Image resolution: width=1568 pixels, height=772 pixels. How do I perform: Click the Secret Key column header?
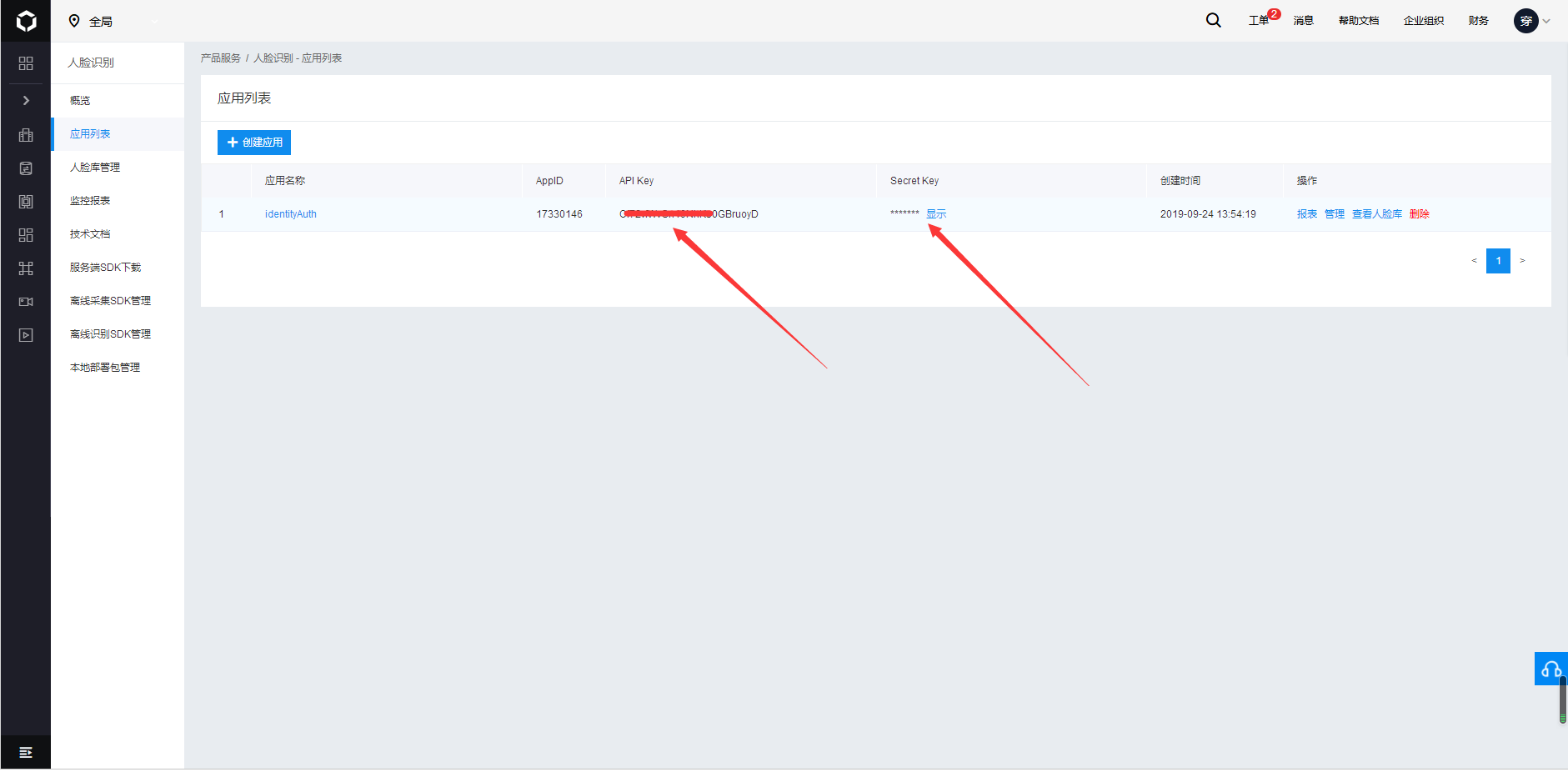pos(914,181)
